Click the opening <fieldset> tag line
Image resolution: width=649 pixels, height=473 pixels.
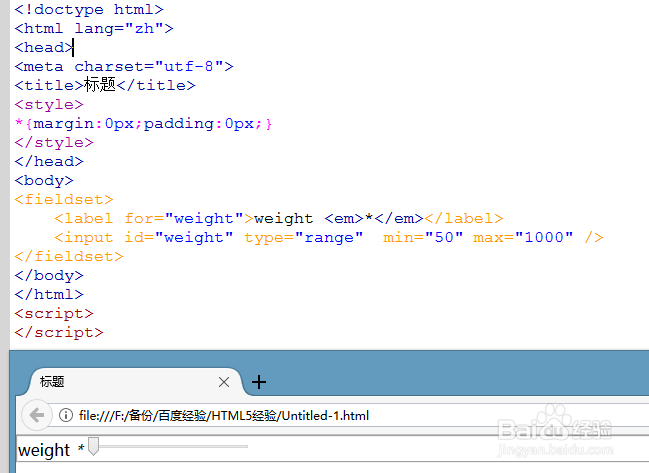[64, 199]
